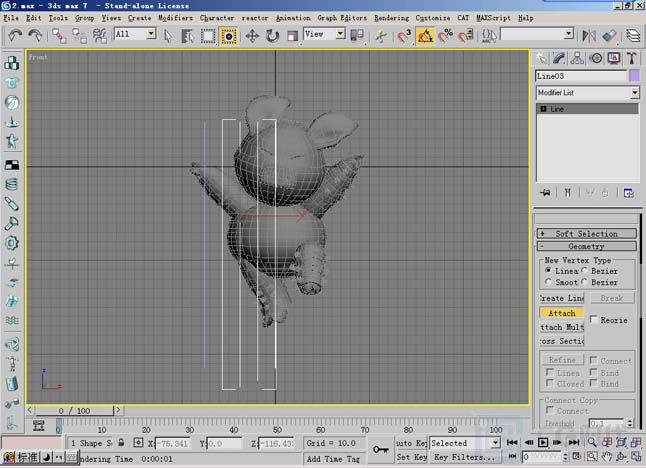Screen dimensions: 646x468
Task: Activate the Select and Rotate tool
Action: tap(272, 36)
